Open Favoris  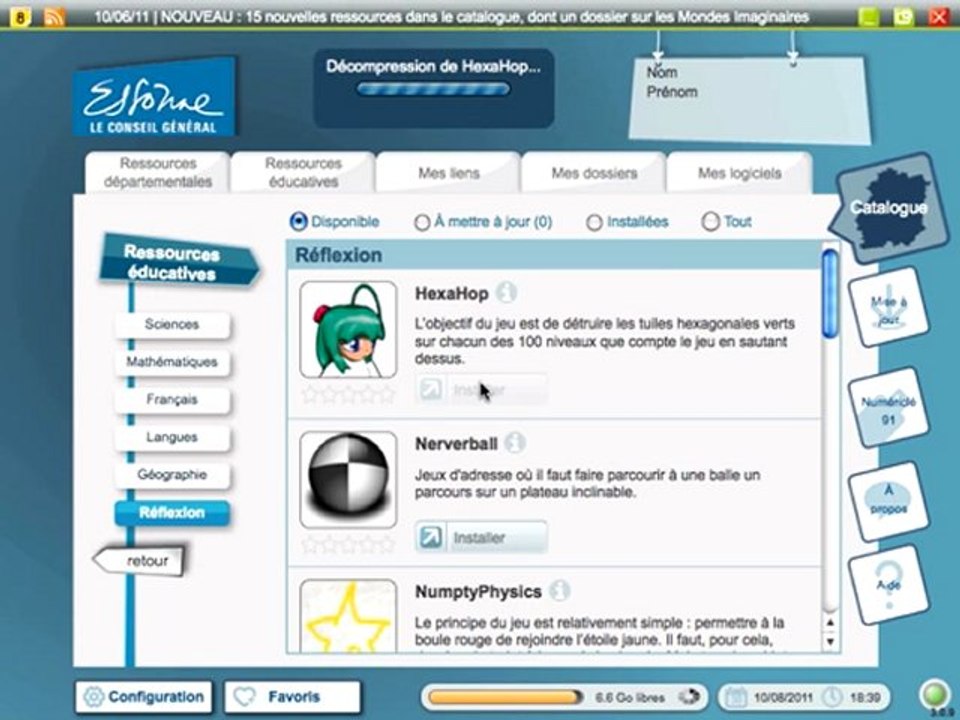(x=293, y=697)
